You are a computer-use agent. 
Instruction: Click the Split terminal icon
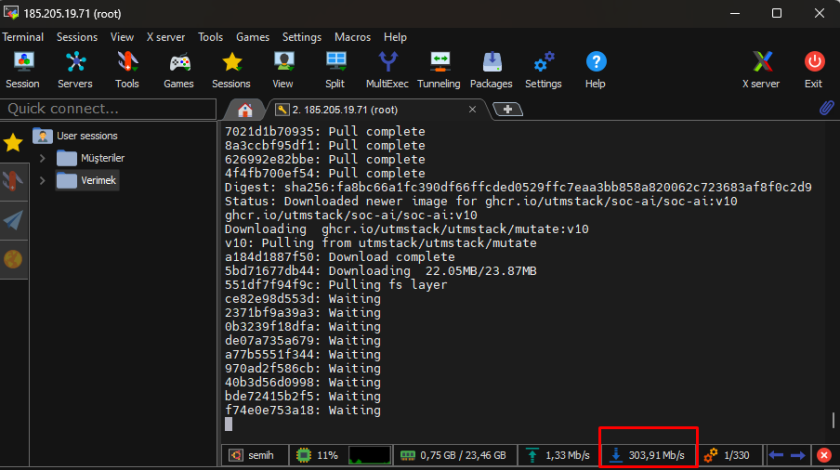coord(335,69)
